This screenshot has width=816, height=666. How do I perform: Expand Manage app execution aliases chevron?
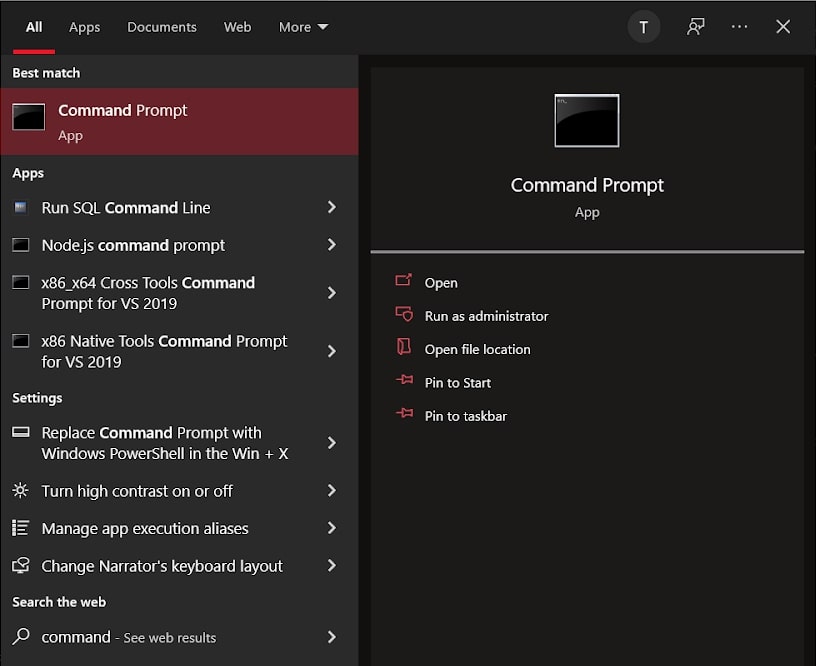coord(332,528)
